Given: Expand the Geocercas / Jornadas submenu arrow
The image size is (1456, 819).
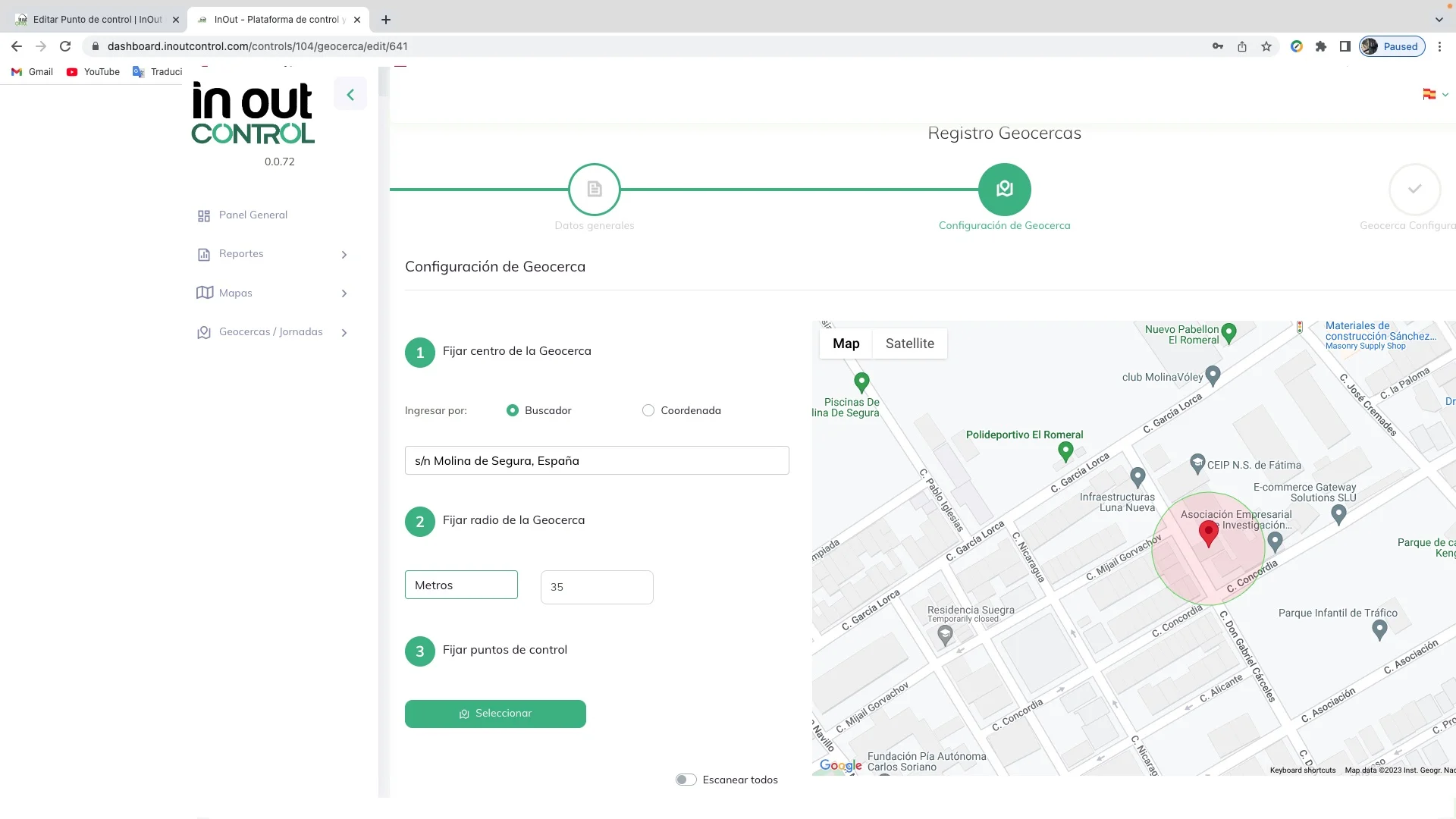Looking at the screenshot, I should pos(344,333).
